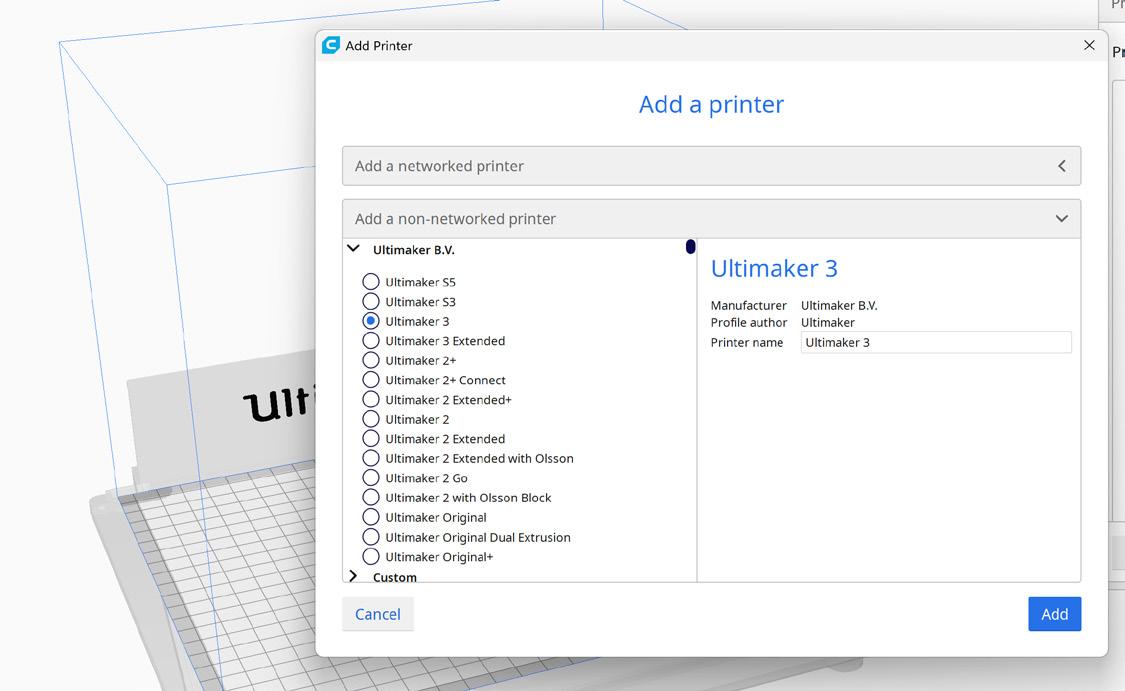
Task: Choose the Ultimaker Original+ printer
Action: tap(371, 556)
